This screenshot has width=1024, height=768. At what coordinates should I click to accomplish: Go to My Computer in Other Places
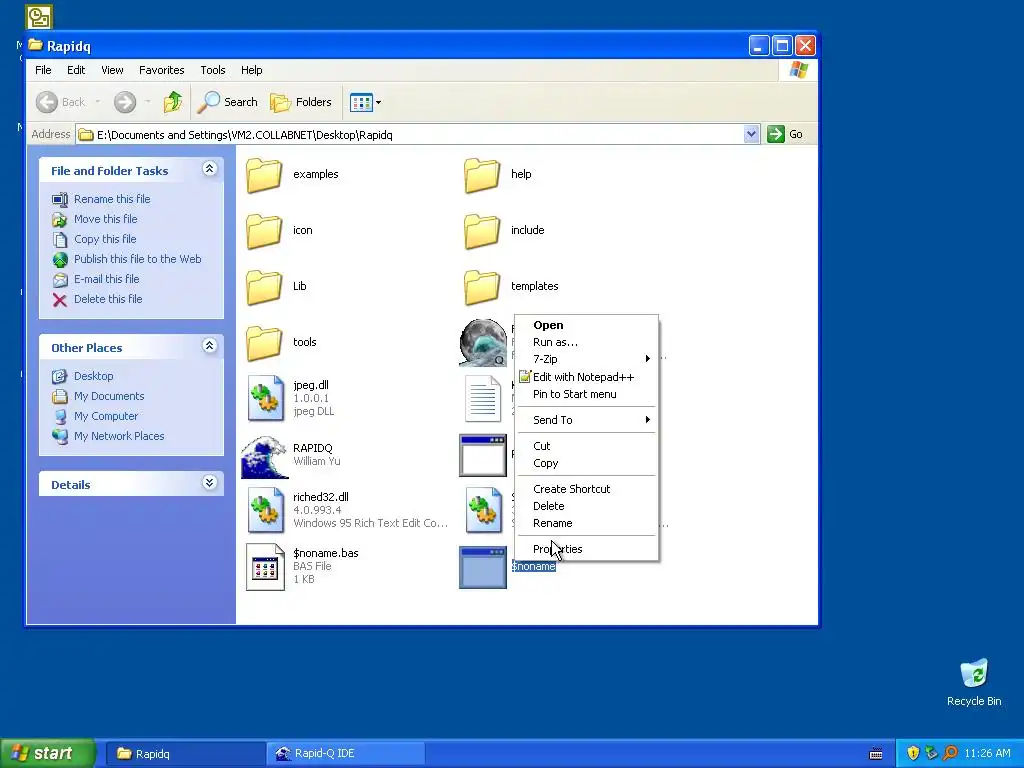tap(106, 416)
